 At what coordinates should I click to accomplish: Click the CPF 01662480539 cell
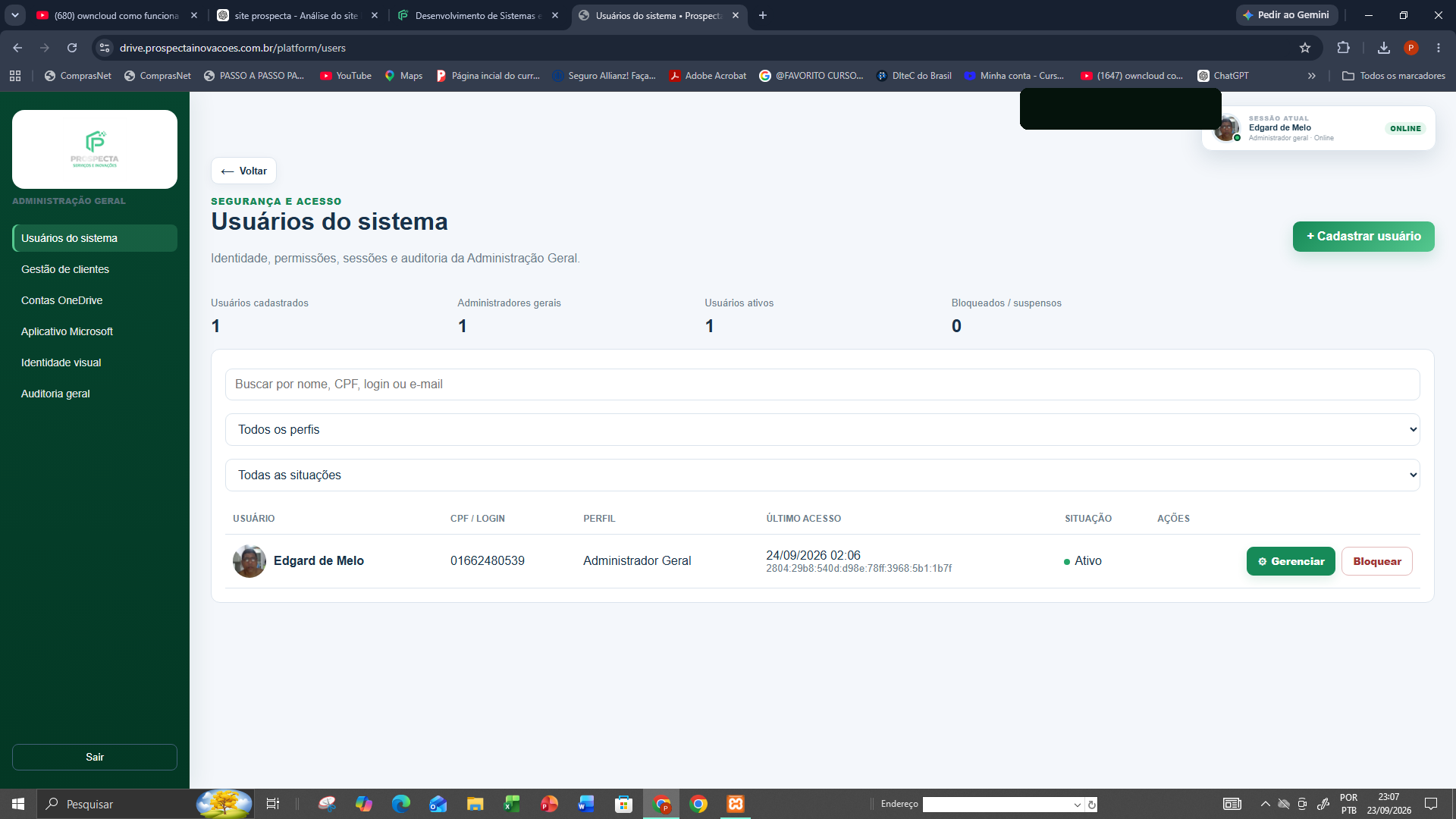click(488, 561)
